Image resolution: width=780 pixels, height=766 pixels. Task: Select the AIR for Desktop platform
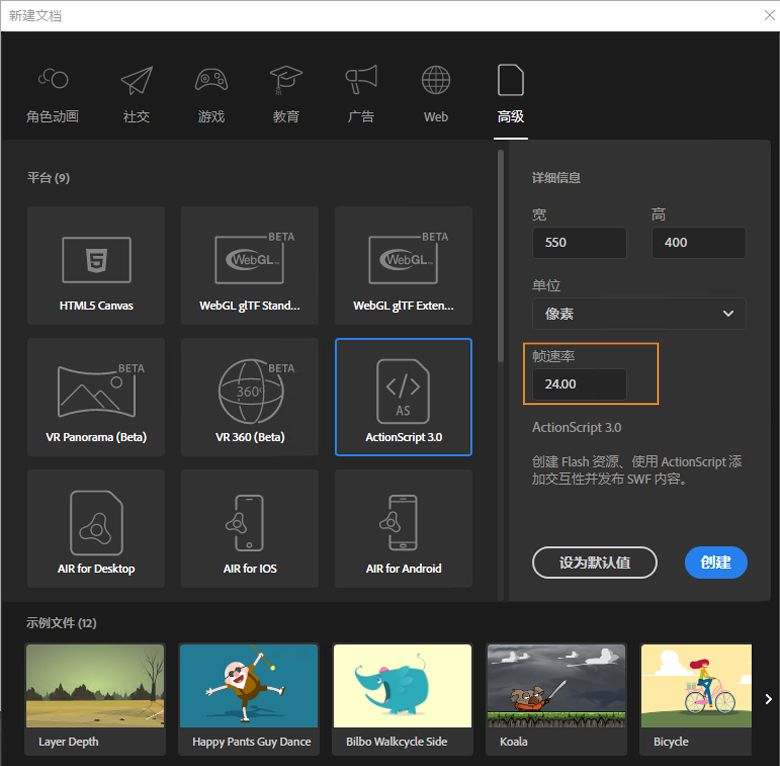pyautogui.click(x=96, y=528)
